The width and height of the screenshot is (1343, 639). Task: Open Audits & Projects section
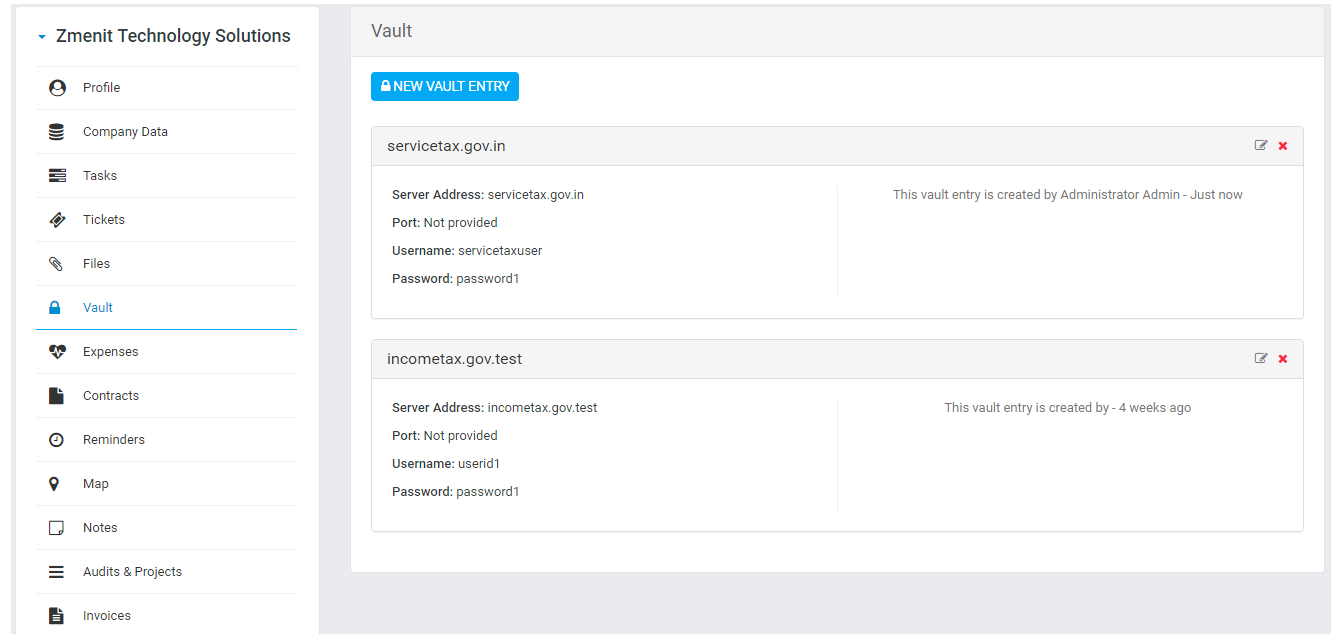click(x=132, y=572)
